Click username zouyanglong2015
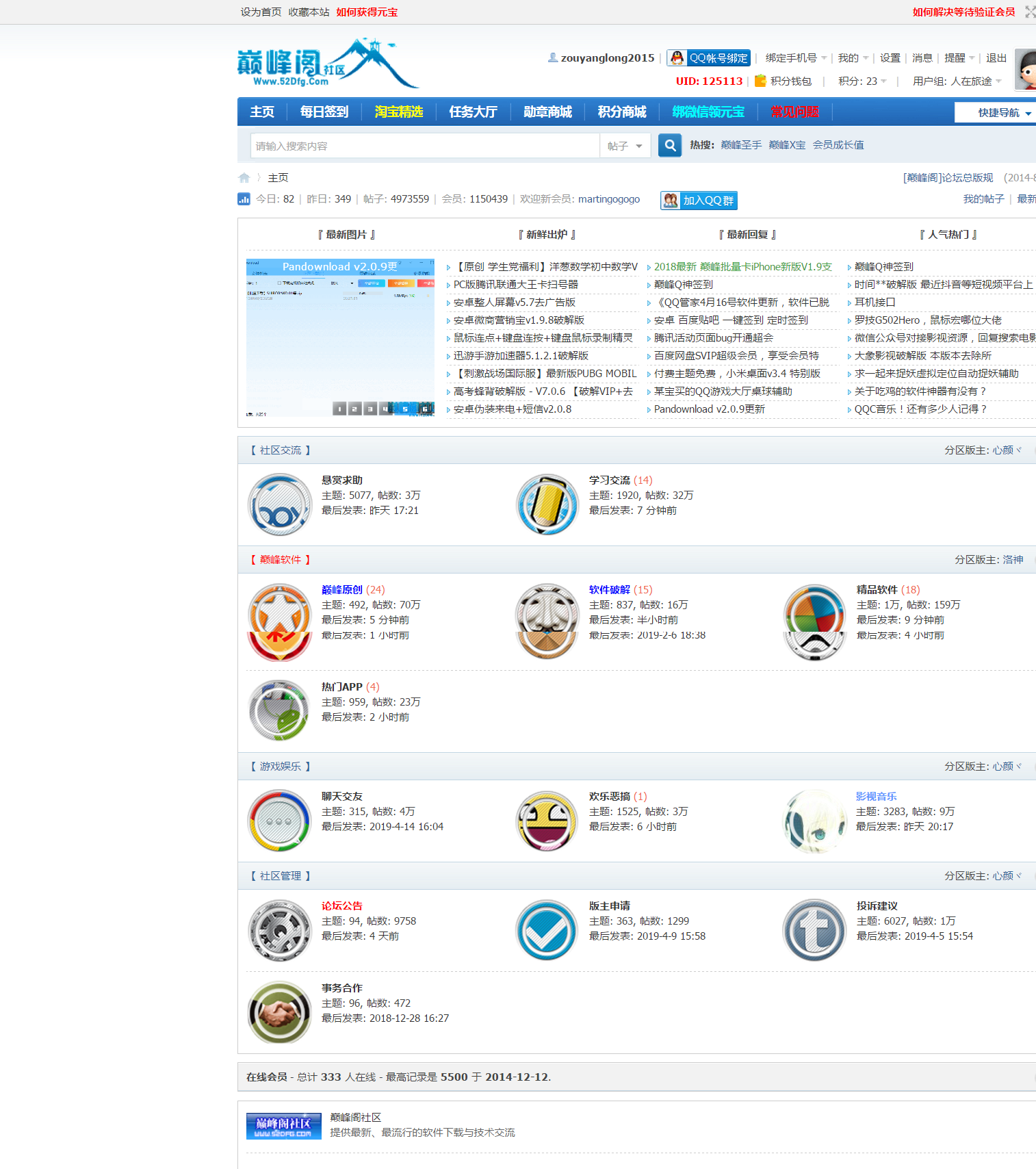 click(x=608, y=58)
